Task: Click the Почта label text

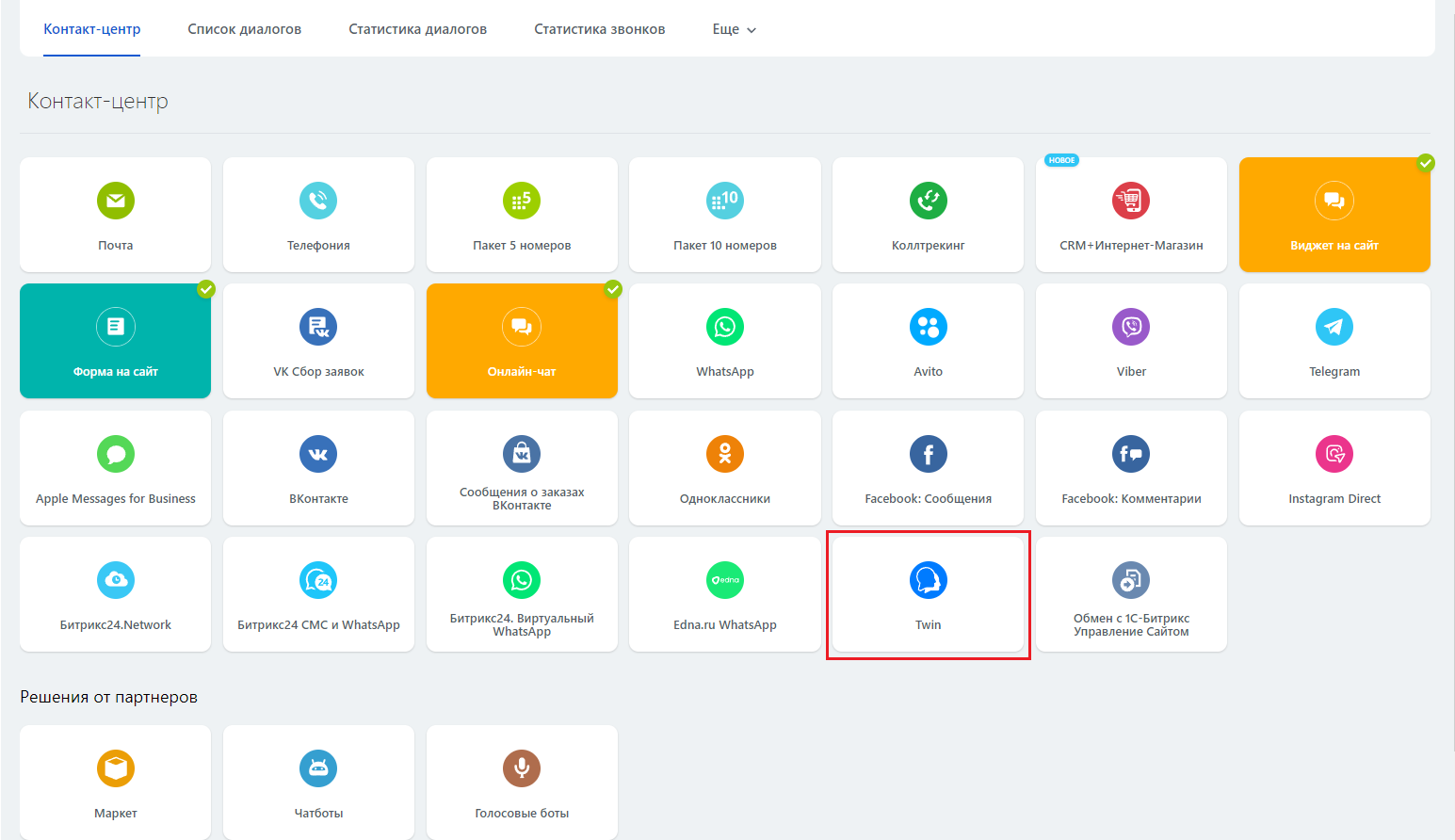Action: pyautogui.click(x=116, y=246)
